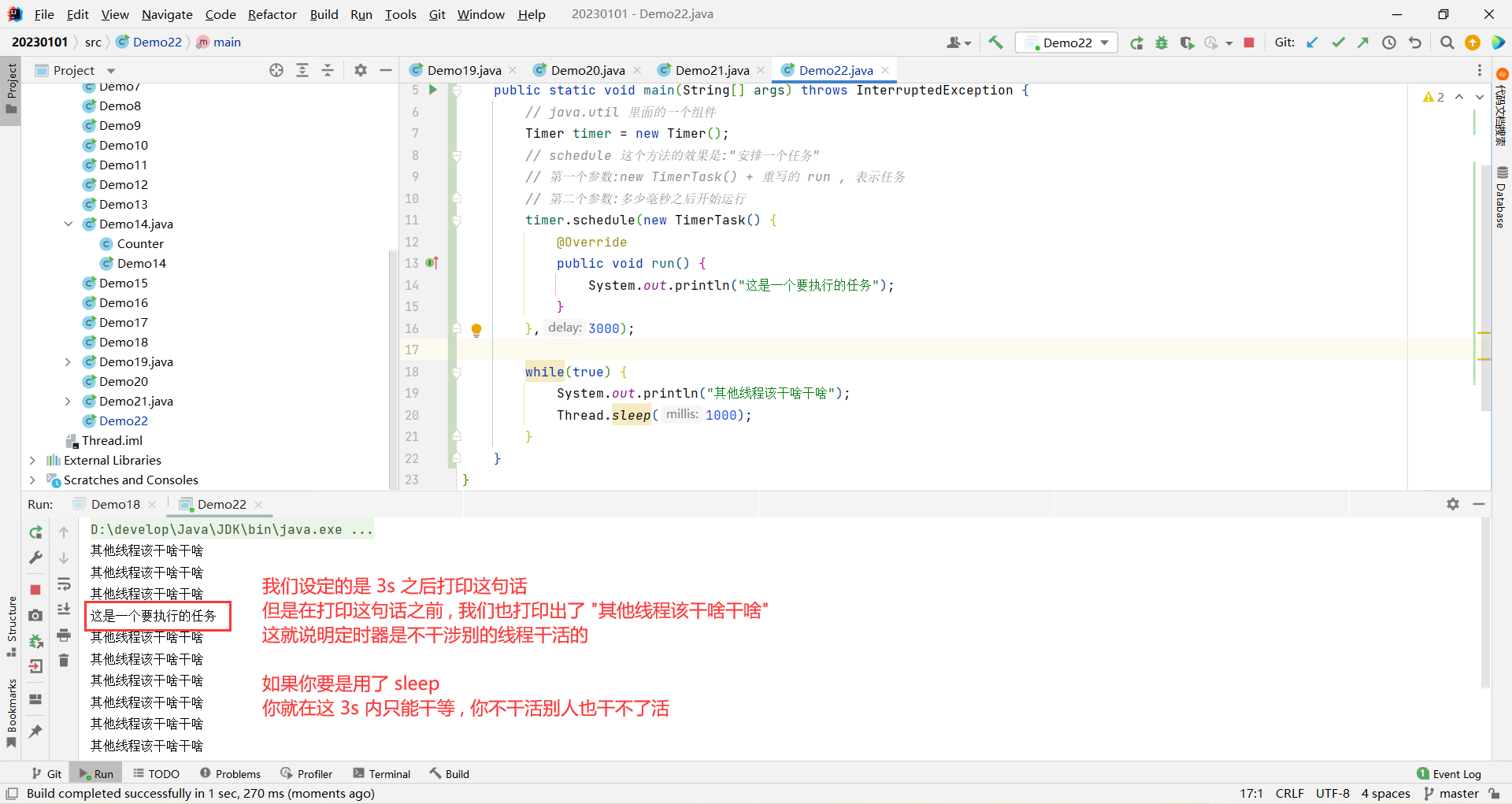Minimize the Run tool window
Image resolution: width=1512 pixels, height=804 pixels.
pos(1479,504)
